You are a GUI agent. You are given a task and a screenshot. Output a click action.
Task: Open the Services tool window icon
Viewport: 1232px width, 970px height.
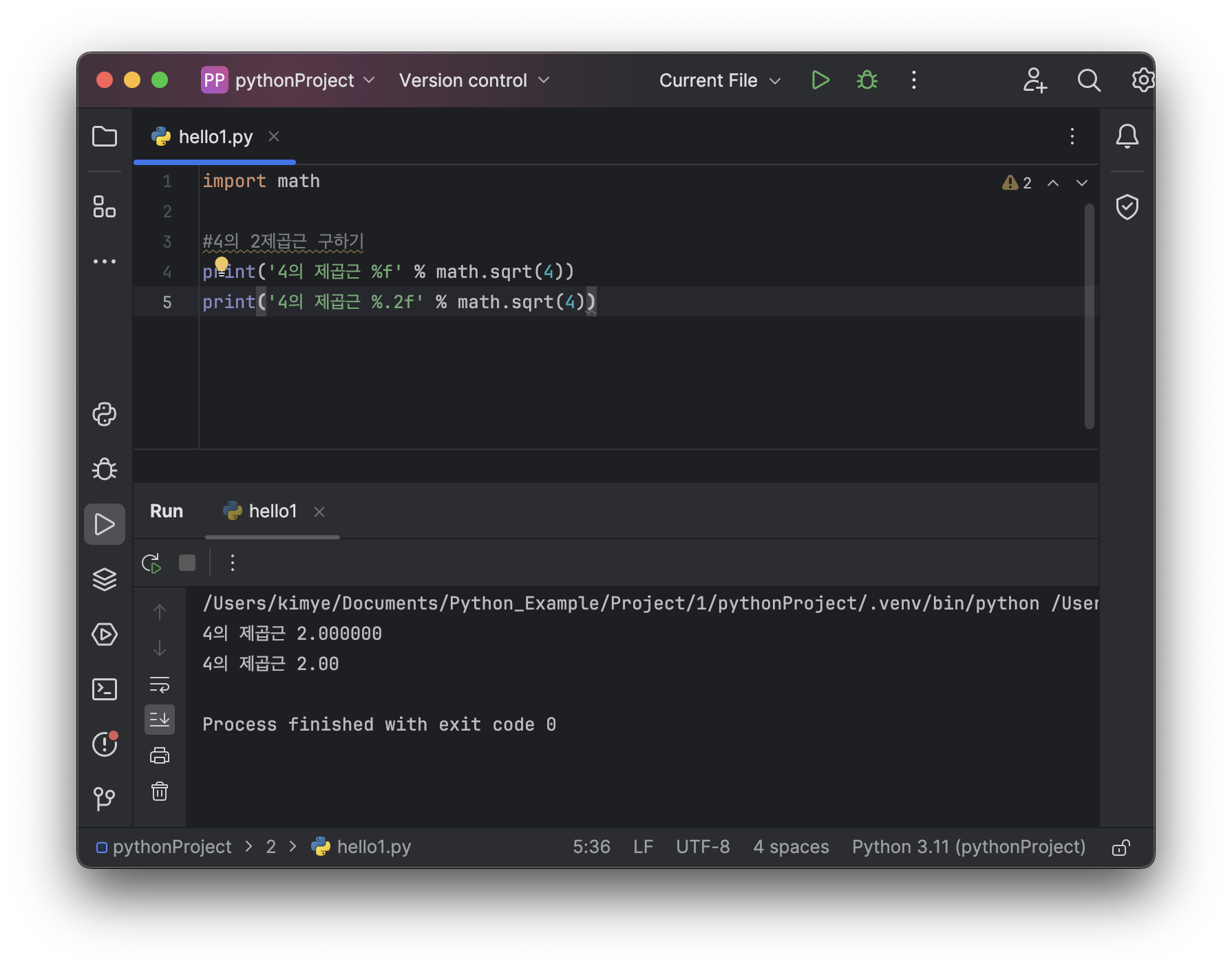105,634
